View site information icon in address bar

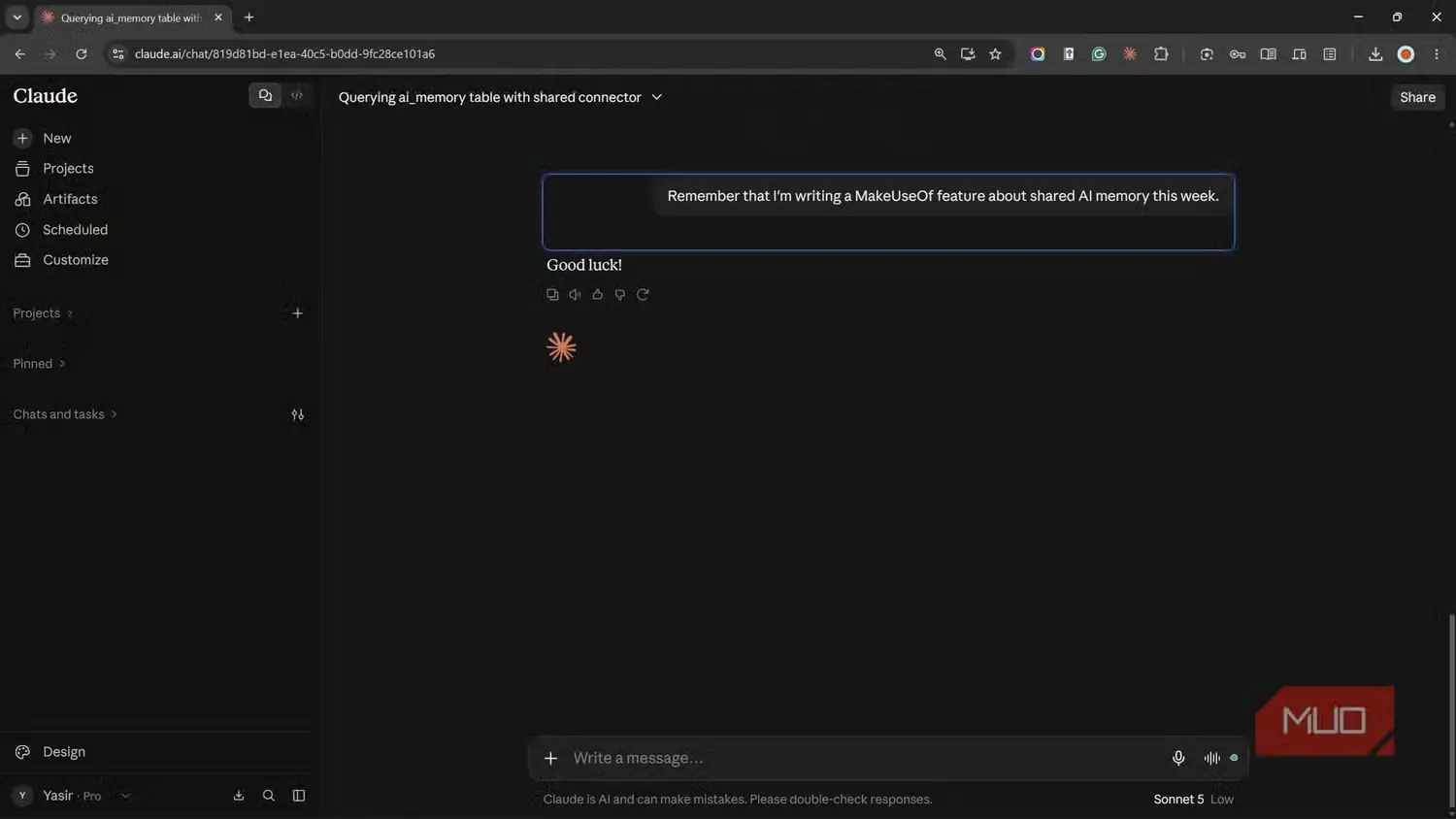(x=118, y=54)
